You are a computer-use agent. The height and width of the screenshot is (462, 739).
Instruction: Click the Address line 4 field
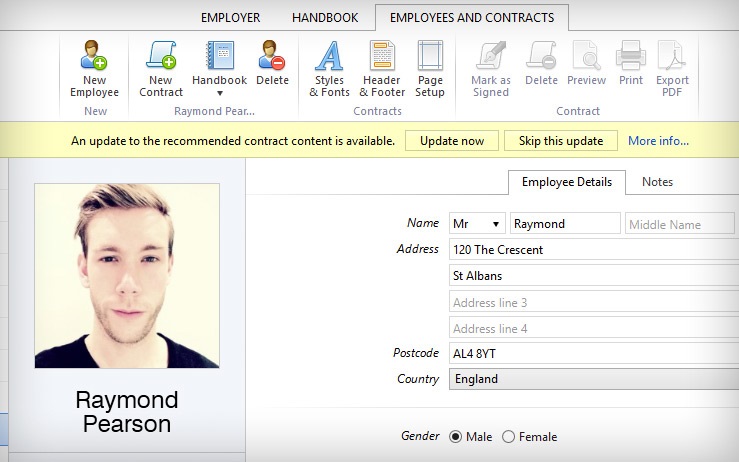(x=594, y=328)
